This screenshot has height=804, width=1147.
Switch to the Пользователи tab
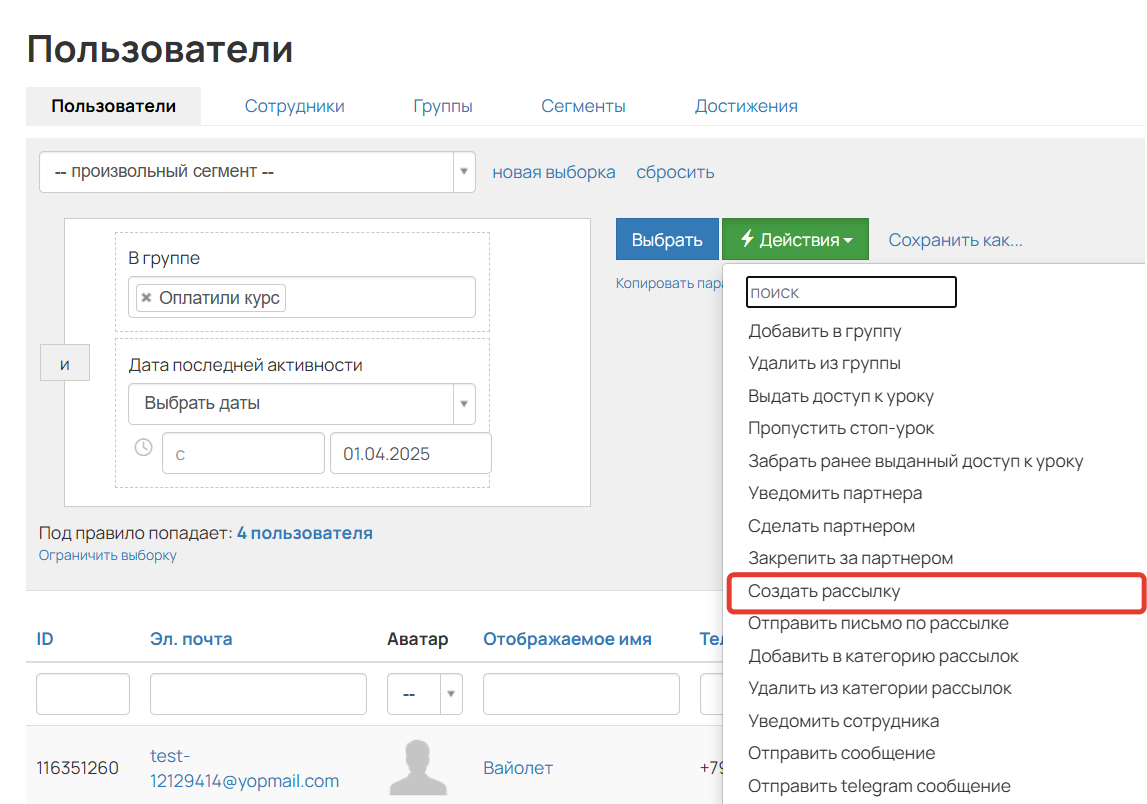coord(113,106)
